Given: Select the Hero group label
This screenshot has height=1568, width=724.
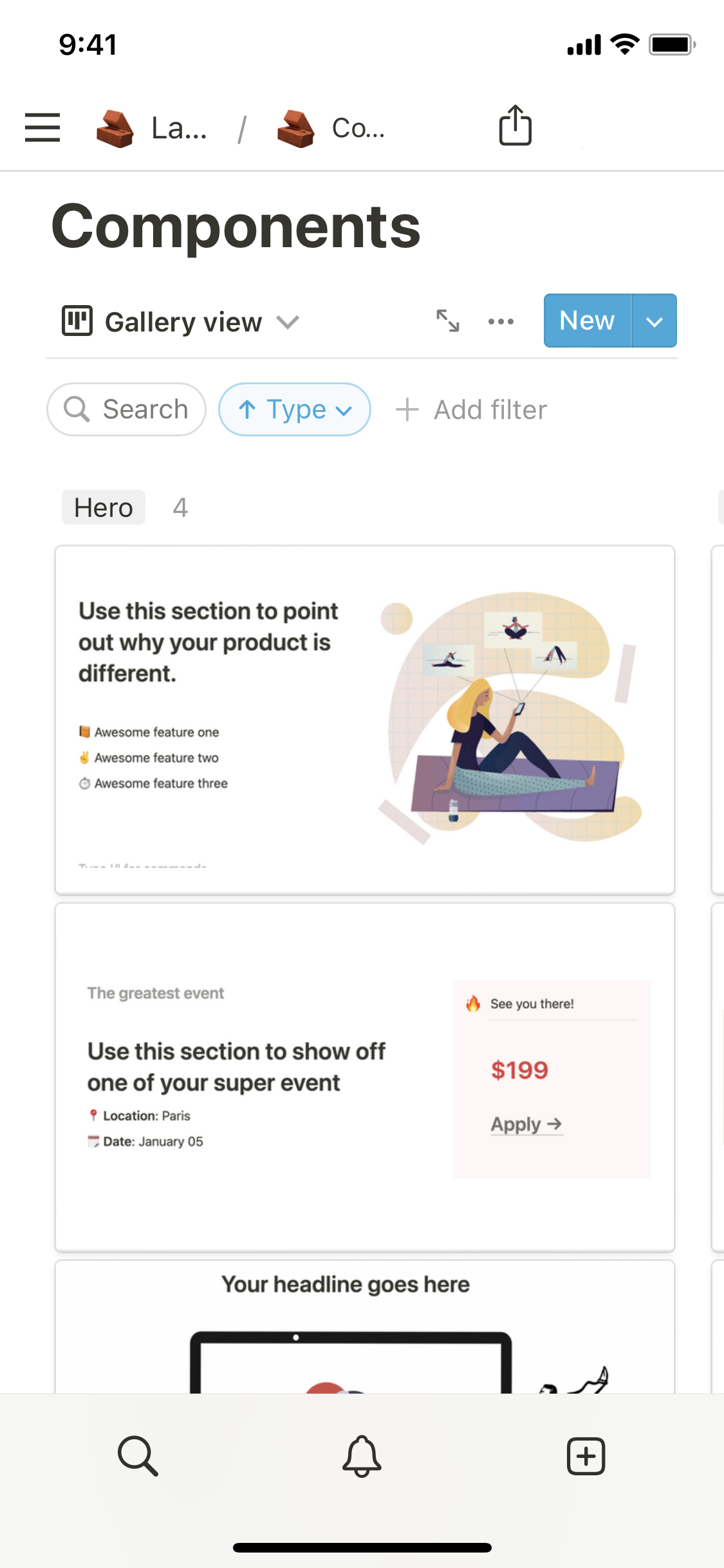Looking at the screenshot, I should pyautogui.click(x=104, y=507).
